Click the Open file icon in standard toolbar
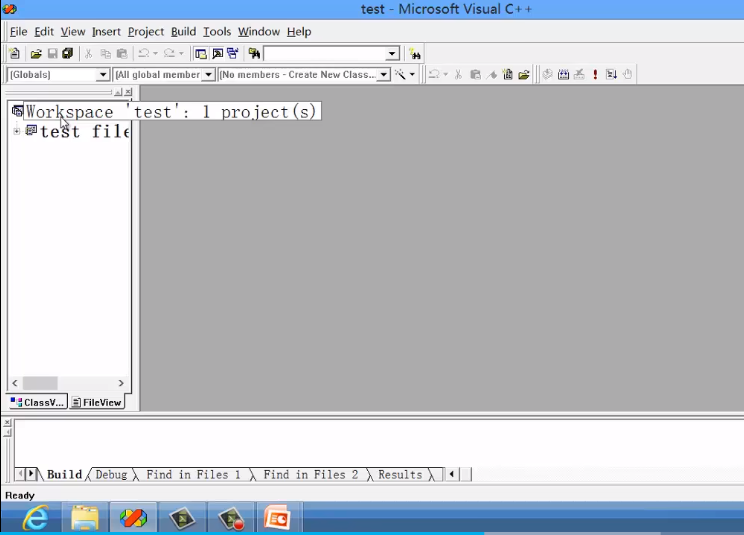The width and height of the screenshot is (744, 535). point(36,54)
